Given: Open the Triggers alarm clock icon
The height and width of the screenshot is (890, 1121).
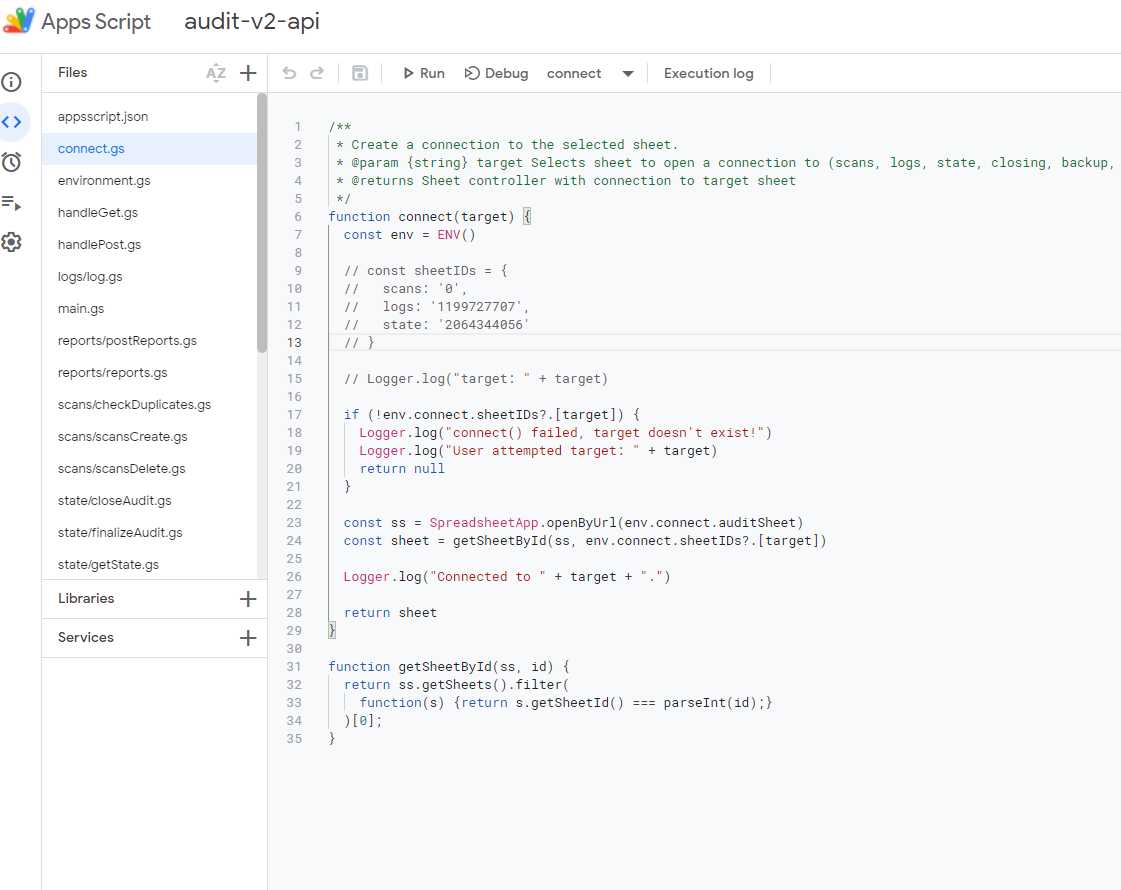Looking at the screenshot, I should [x=11, y=162].
